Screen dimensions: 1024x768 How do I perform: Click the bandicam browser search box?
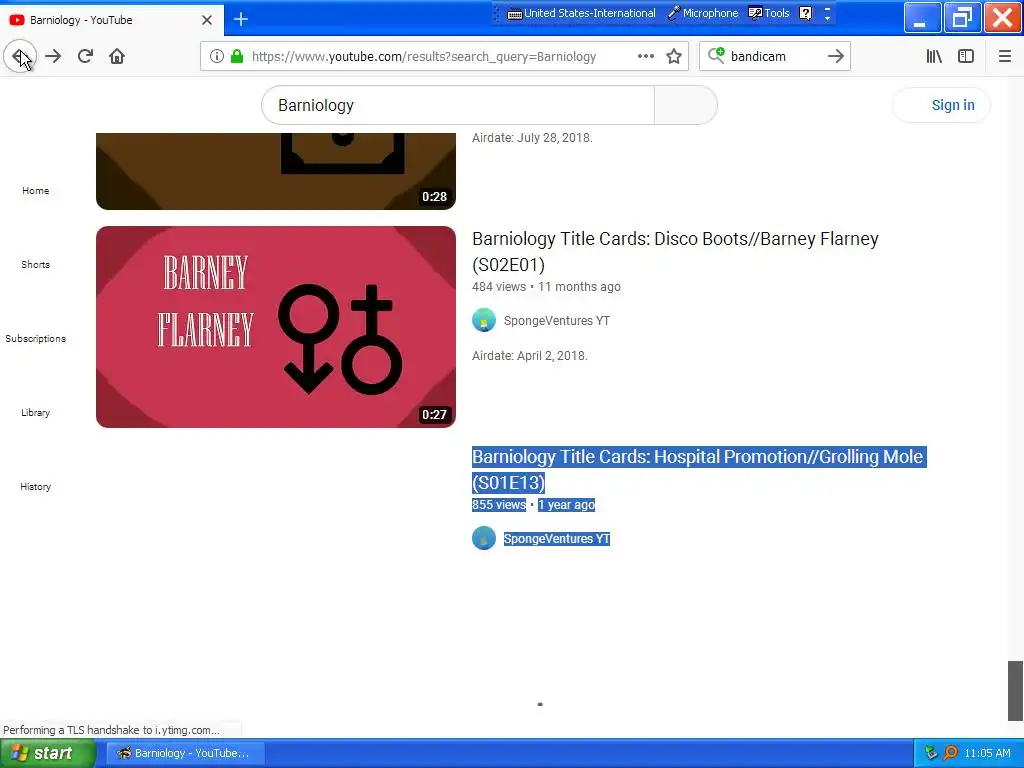[774, 56]
